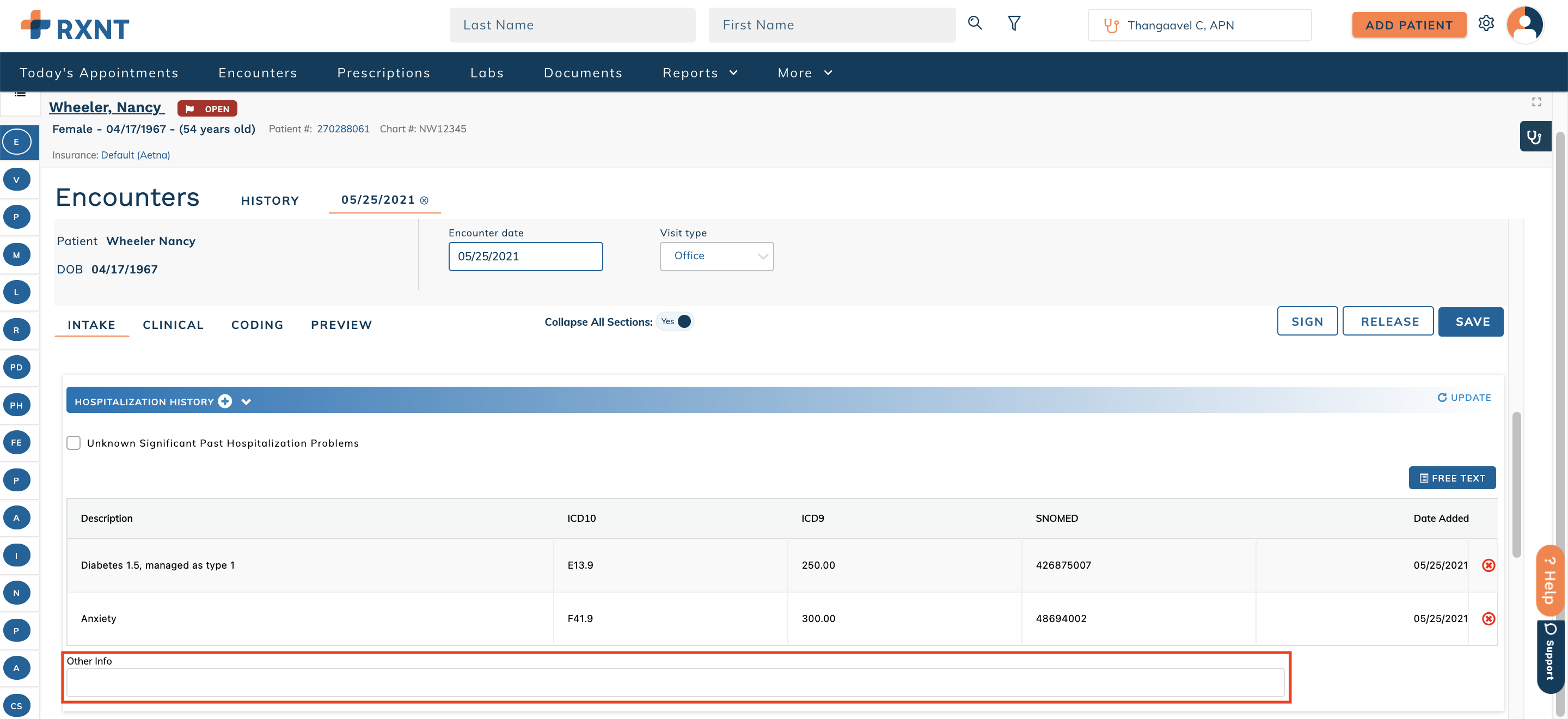Open Wheeler, Nancy patient link
Screen dimensions: 1568x719
(x=107, y=108)
